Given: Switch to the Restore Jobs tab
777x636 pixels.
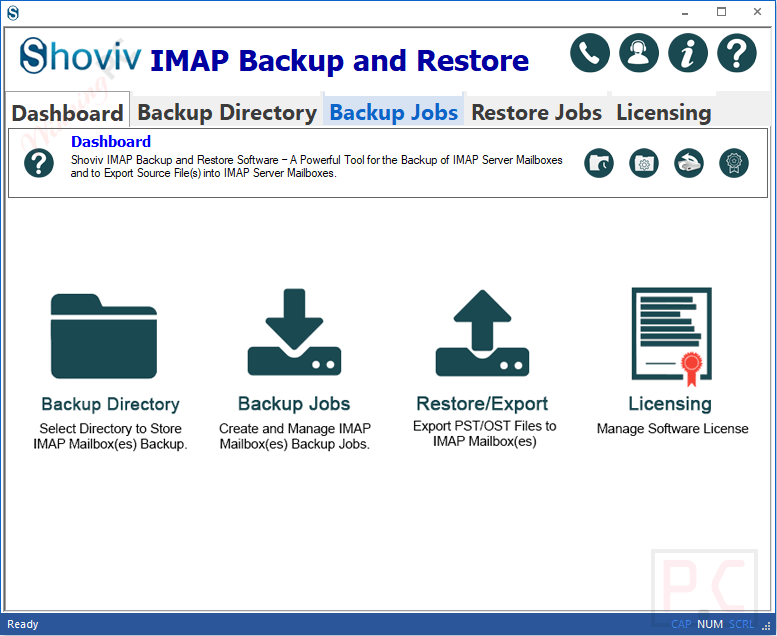Looking at the screenshot, I should (x=537, y=113).
